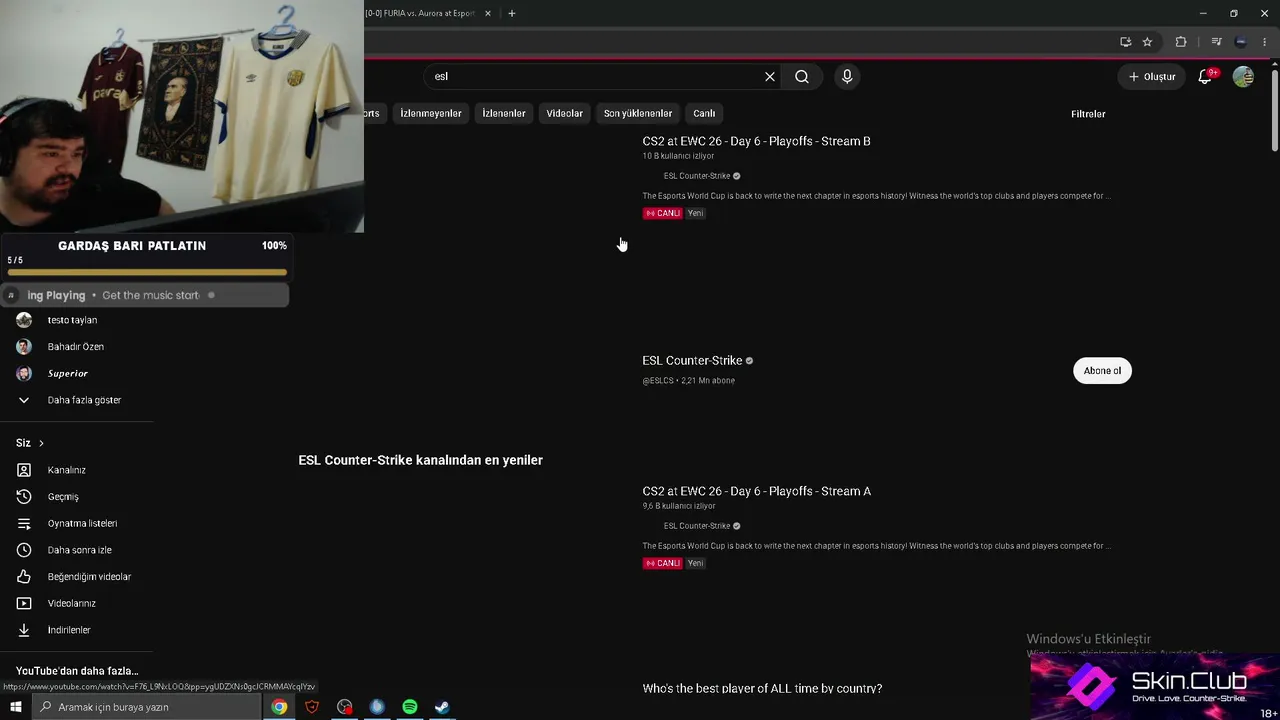Clear the YouTube search box text

[770, 76]
